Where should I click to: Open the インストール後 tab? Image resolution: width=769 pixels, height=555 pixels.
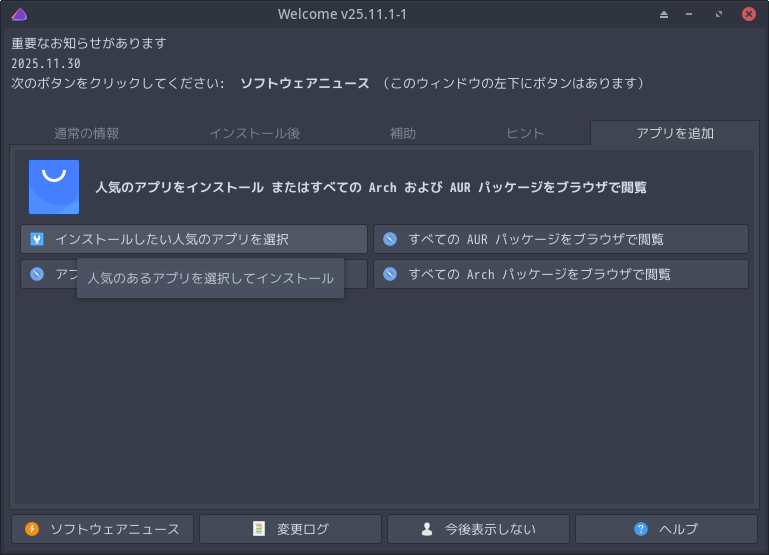[x=255, y=133]
